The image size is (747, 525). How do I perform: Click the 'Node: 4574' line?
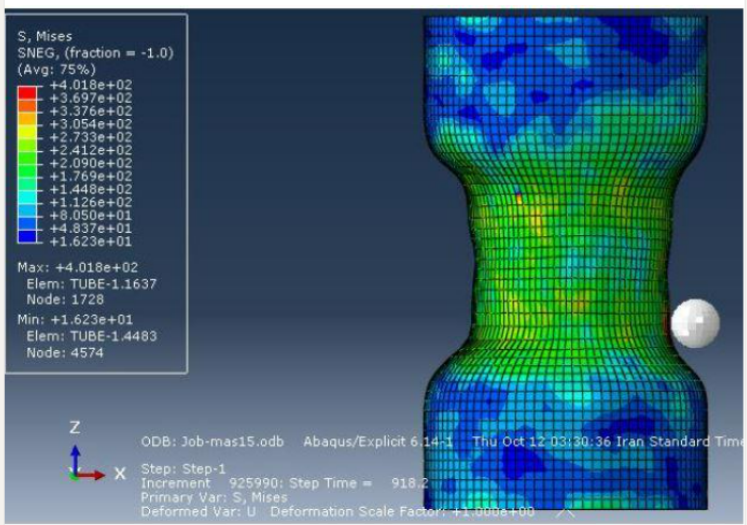point(65,353)
